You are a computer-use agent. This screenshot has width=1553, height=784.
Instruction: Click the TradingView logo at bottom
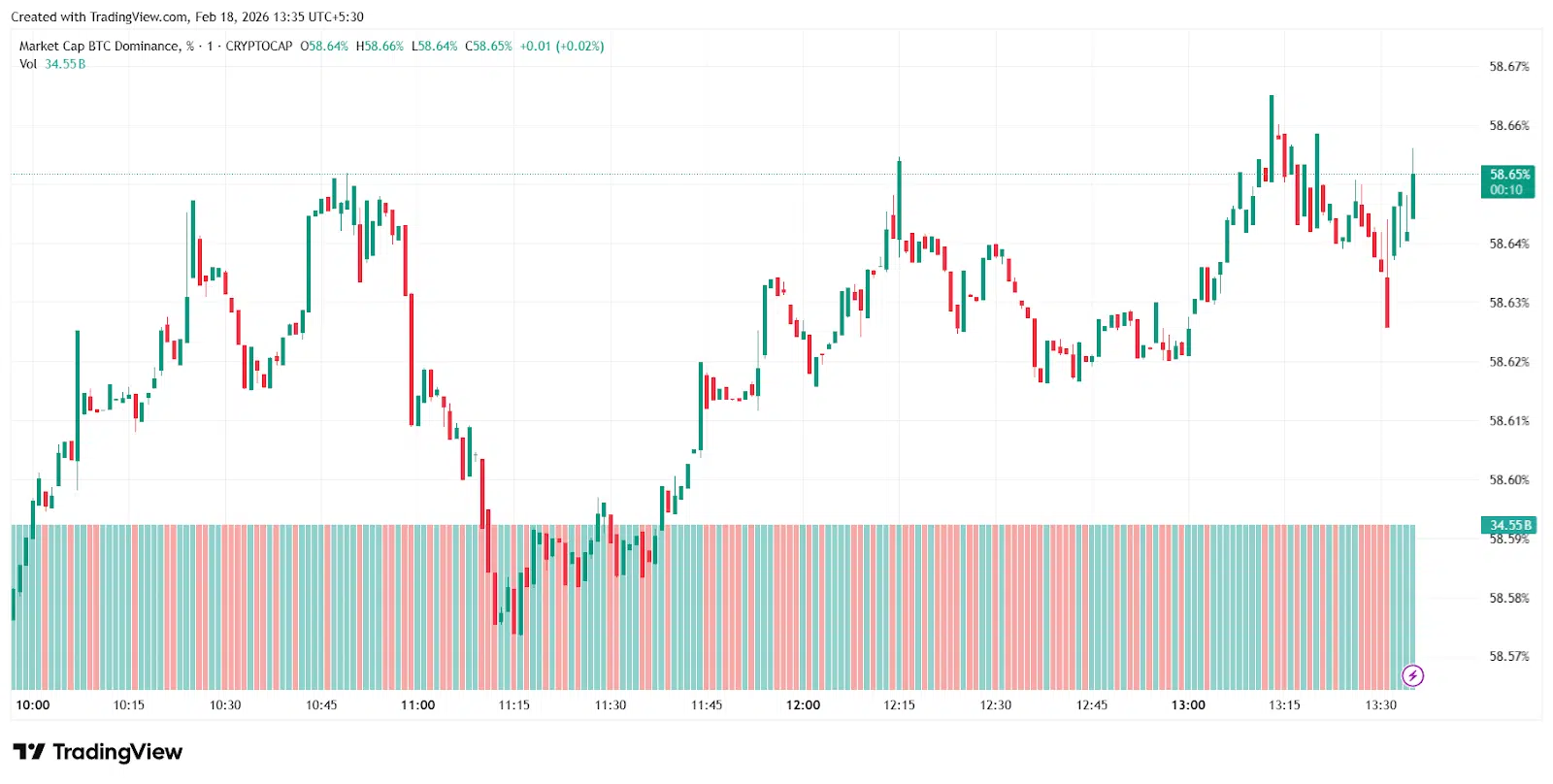98,752
